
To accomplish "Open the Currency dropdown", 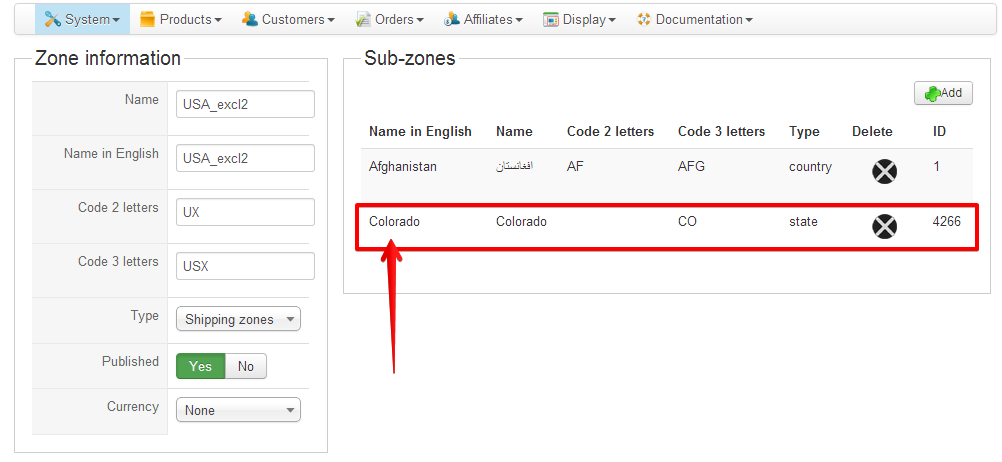I will pos(238,410).
